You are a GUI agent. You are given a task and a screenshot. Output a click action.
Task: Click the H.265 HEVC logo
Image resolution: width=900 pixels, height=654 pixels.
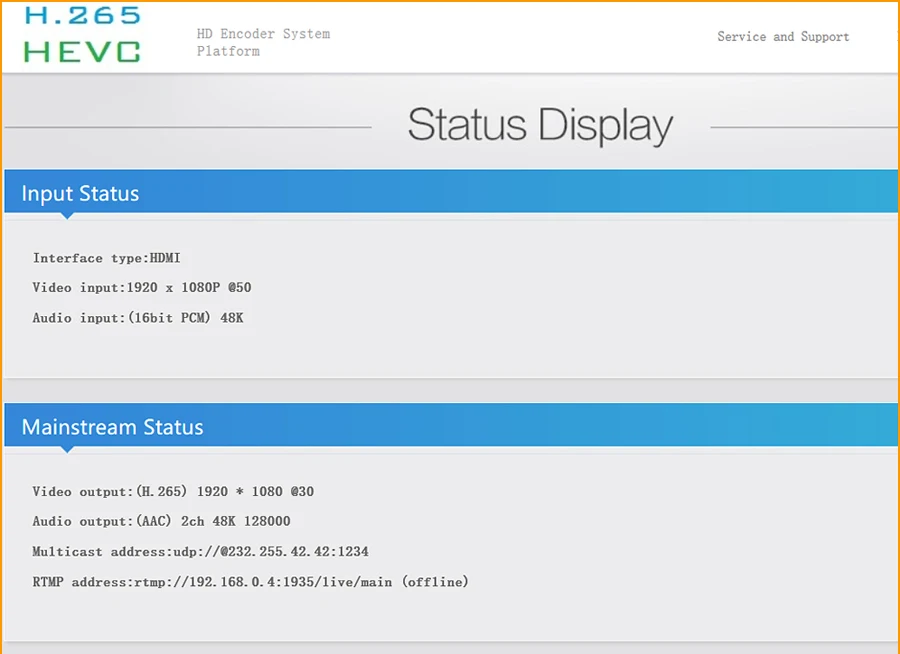82,34
